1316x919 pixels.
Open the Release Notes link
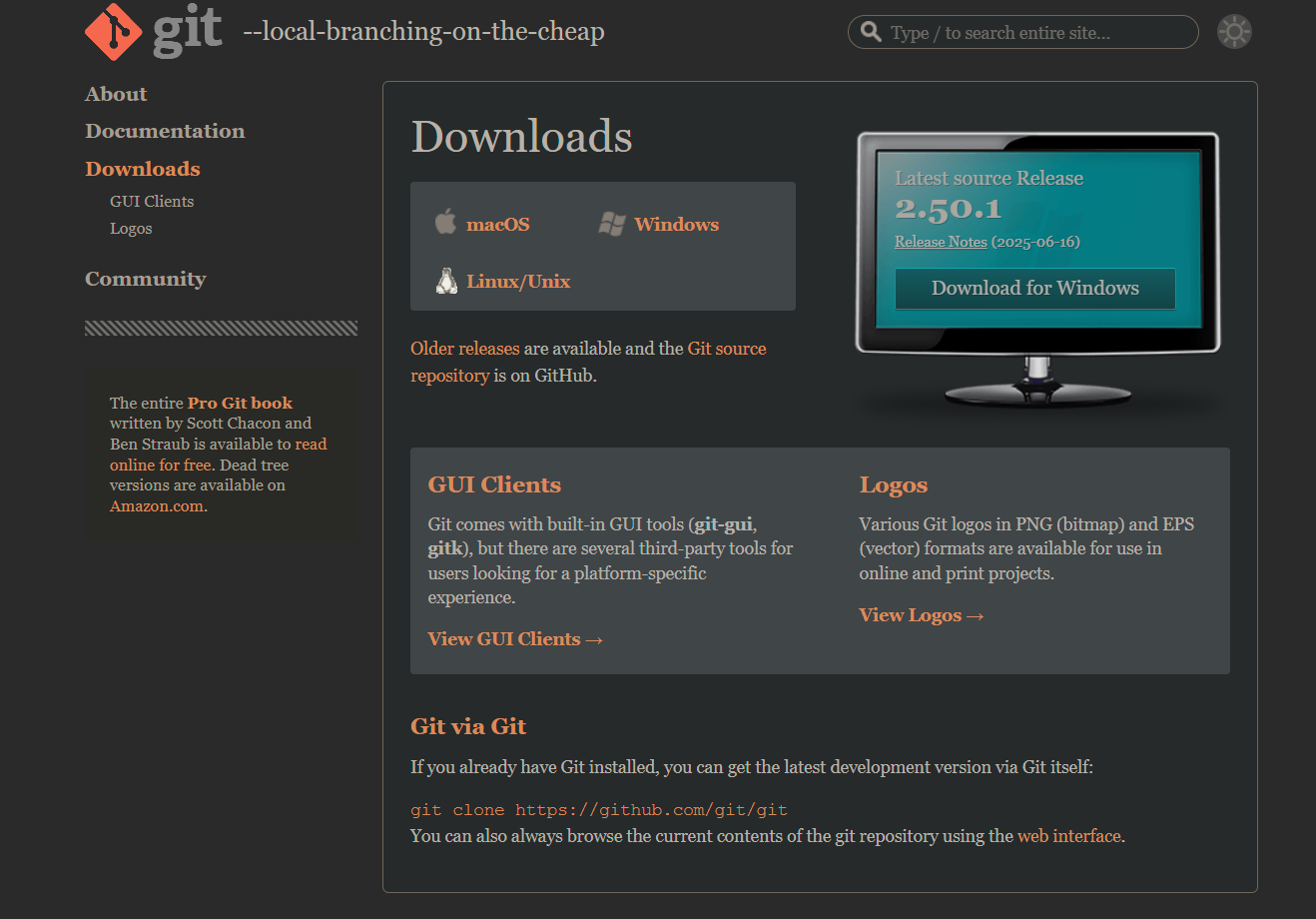pos(941,242)
